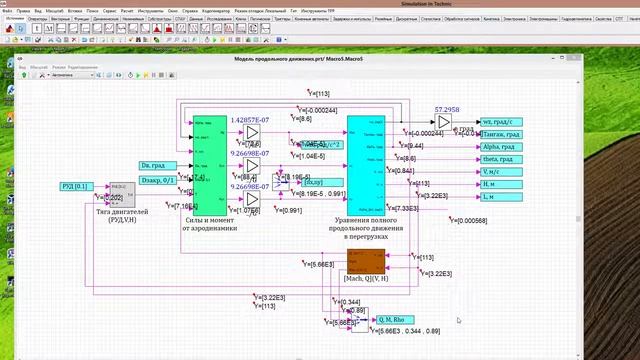Select the cyan longitudinal motion equations block
Viewport: 640px width, 360px height.
(x=366, y=165)
